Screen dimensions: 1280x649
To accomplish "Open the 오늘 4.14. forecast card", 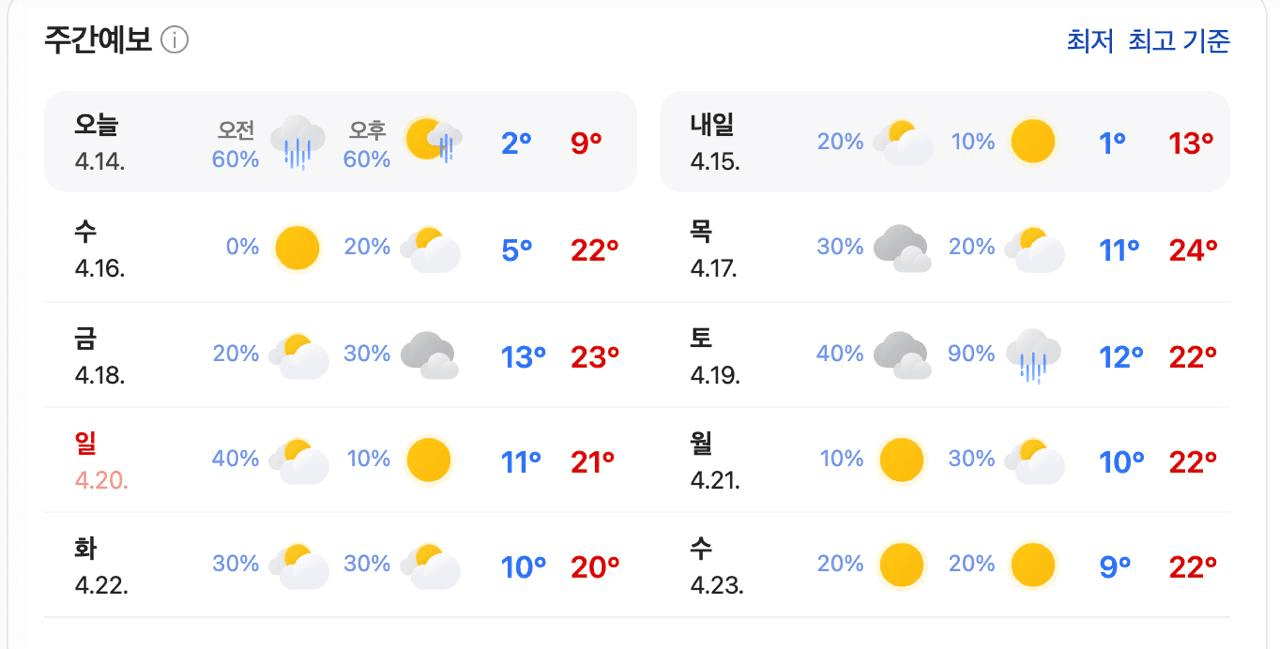I will click(x=340, y=141).
